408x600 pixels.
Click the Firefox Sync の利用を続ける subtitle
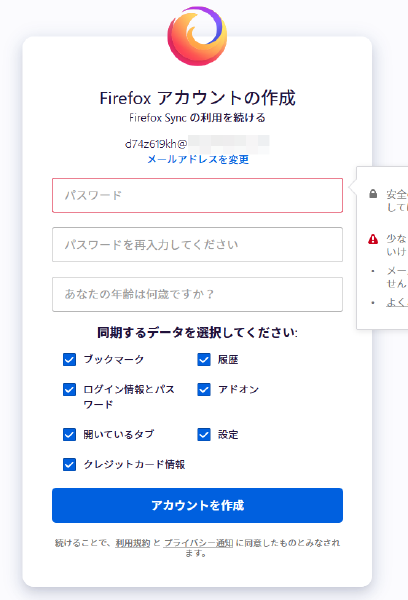197,117
